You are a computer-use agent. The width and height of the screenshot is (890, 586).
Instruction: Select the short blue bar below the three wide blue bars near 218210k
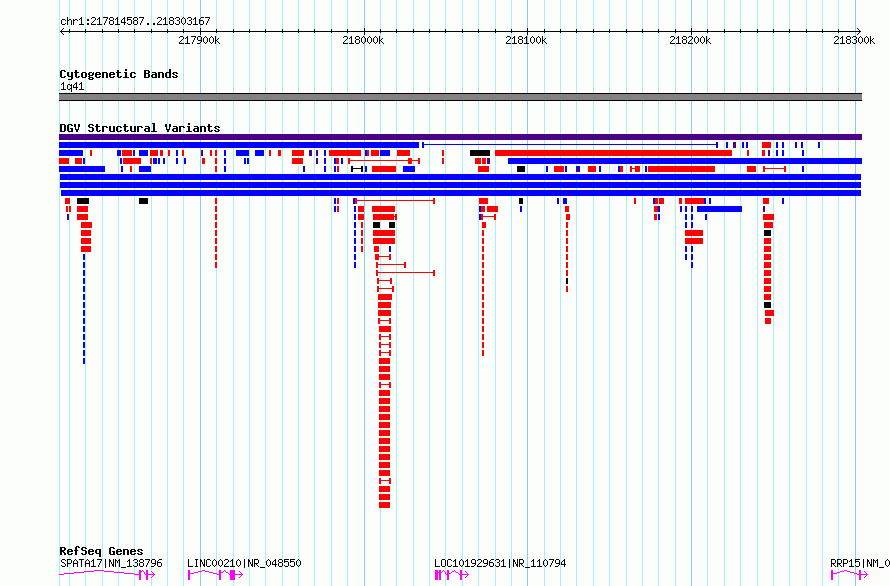(719, 209)
